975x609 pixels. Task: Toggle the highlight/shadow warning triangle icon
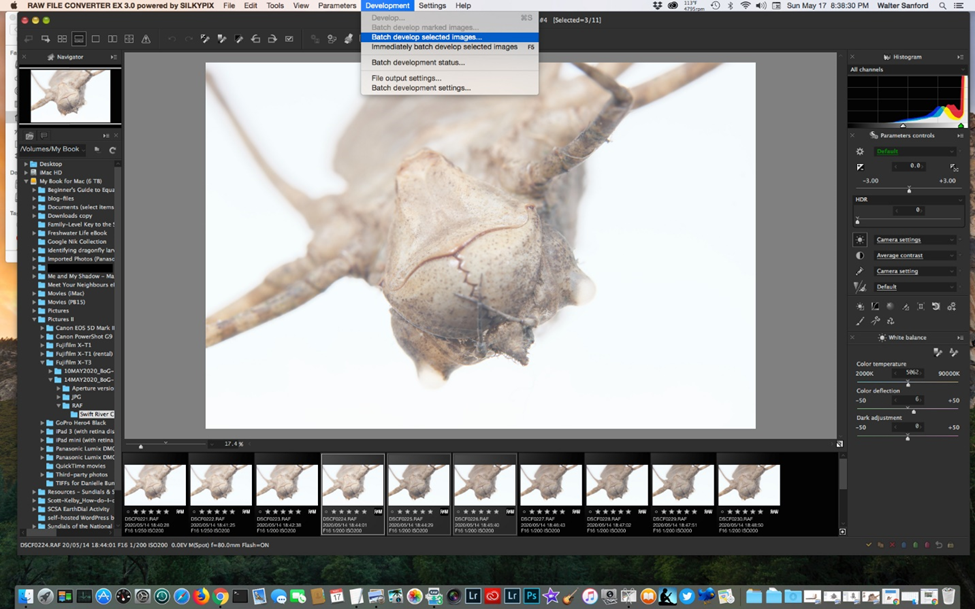[x=146, y=39]
